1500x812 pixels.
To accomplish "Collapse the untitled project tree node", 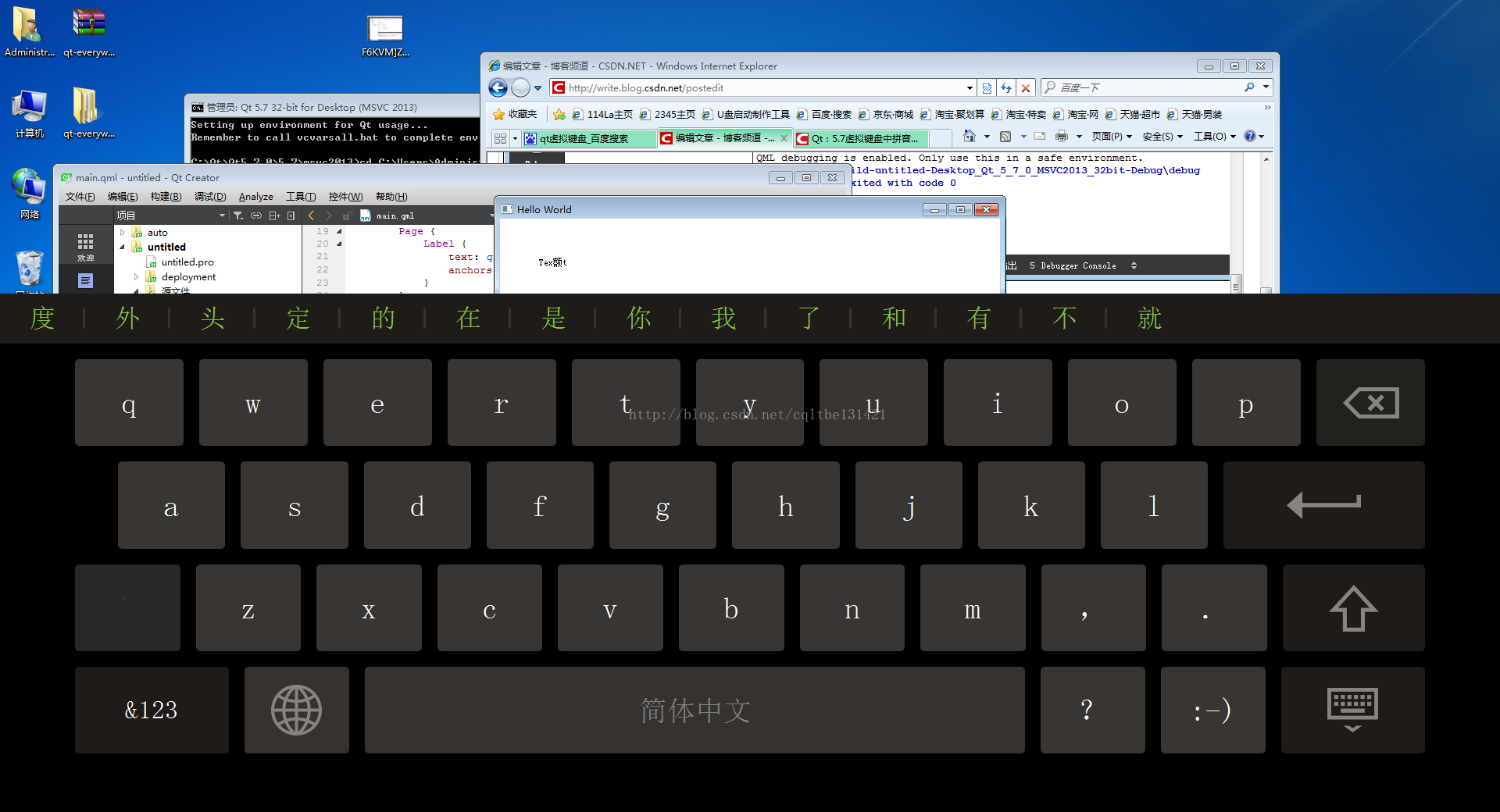I will tap(123, 248).
